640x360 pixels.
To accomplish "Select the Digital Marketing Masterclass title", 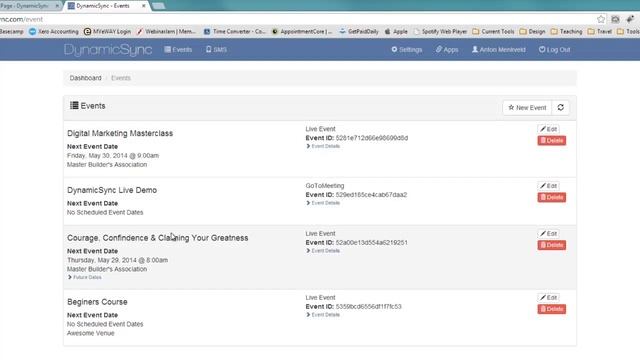I will tap(120, 133).
